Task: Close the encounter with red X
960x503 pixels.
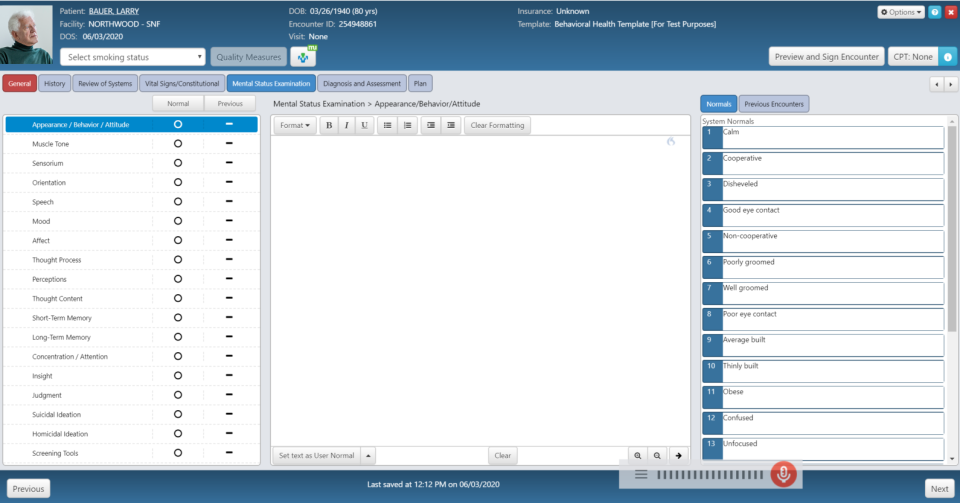Action: [x=950, y=12]
